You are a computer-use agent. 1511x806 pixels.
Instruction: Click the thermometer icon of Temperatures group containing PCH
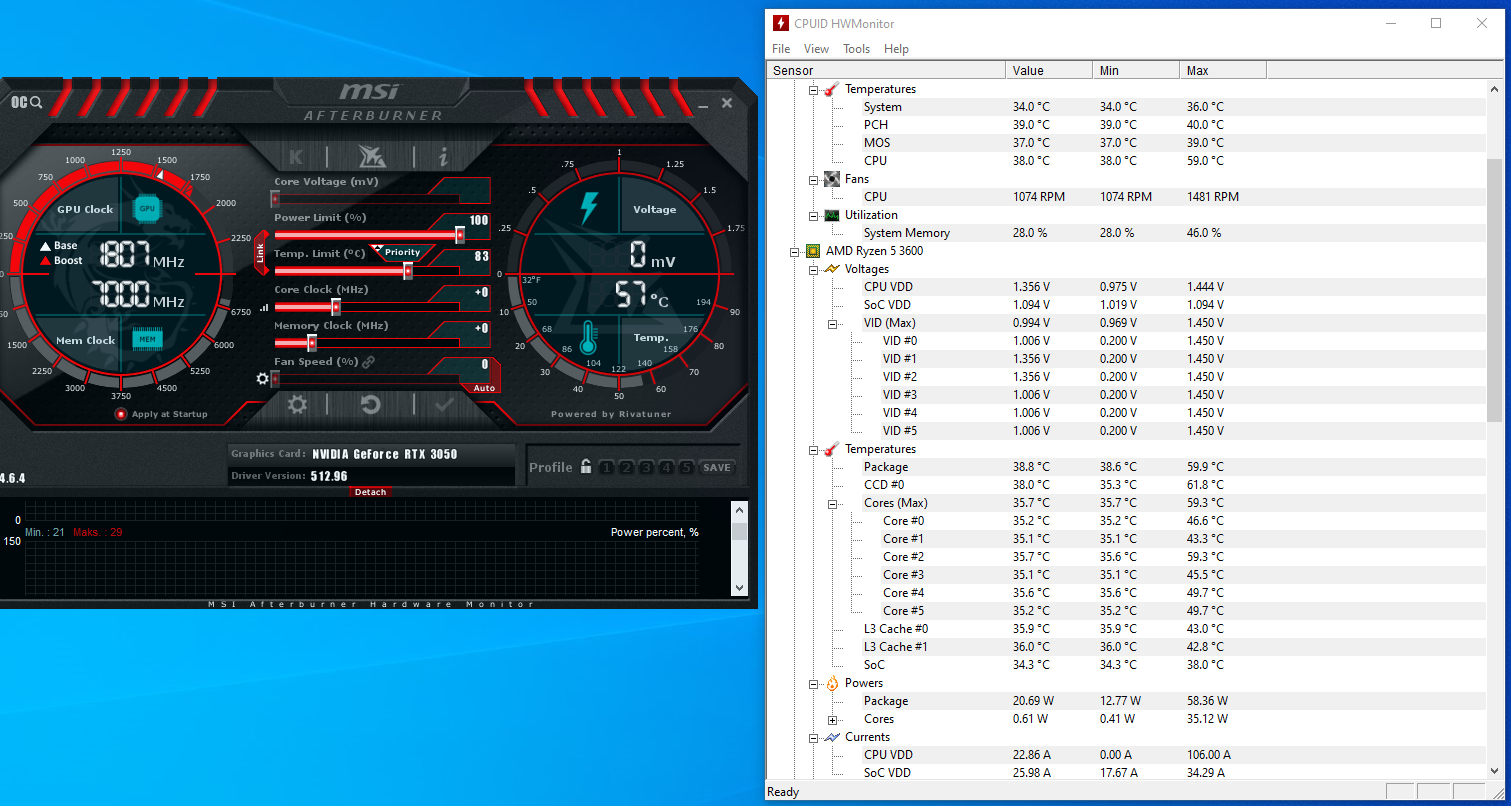(832, 89)
